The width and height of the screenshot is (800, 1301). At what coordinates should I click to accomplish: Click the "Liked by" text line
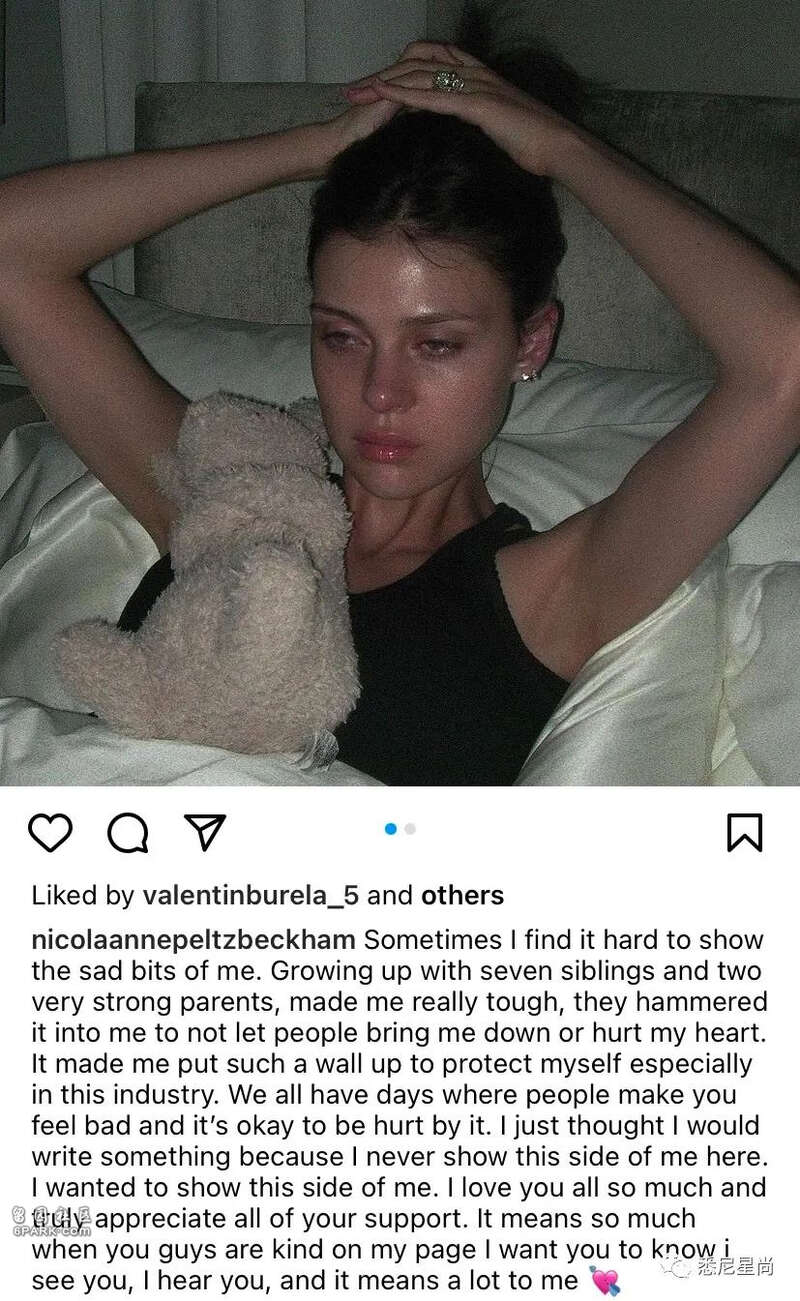click(268, 895)
